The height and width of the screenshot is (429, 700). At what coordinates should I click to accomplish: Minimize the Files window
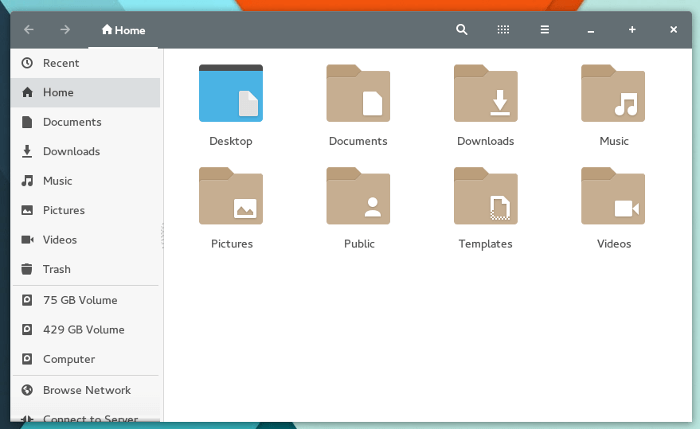591,31
